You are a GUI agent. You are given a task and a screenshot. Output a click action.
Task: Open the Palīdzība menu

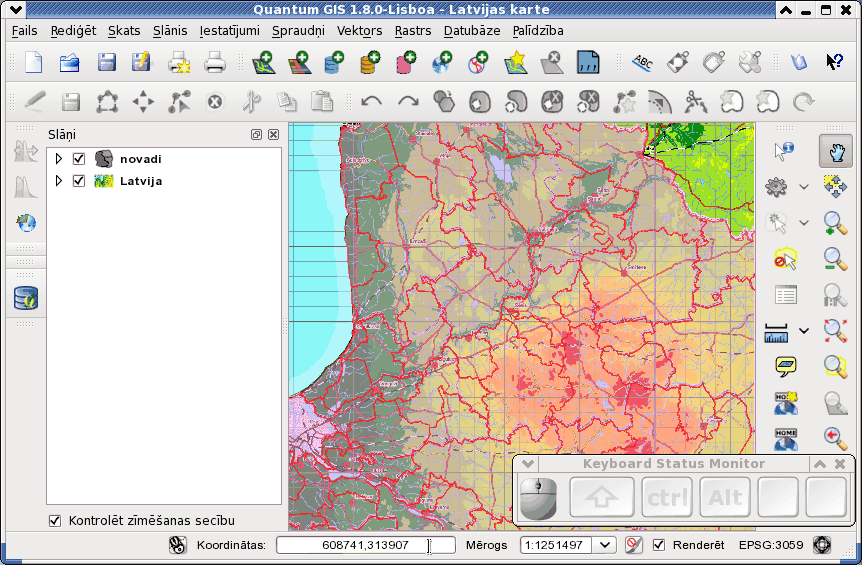pyautogui.click(x=538, y=31)
